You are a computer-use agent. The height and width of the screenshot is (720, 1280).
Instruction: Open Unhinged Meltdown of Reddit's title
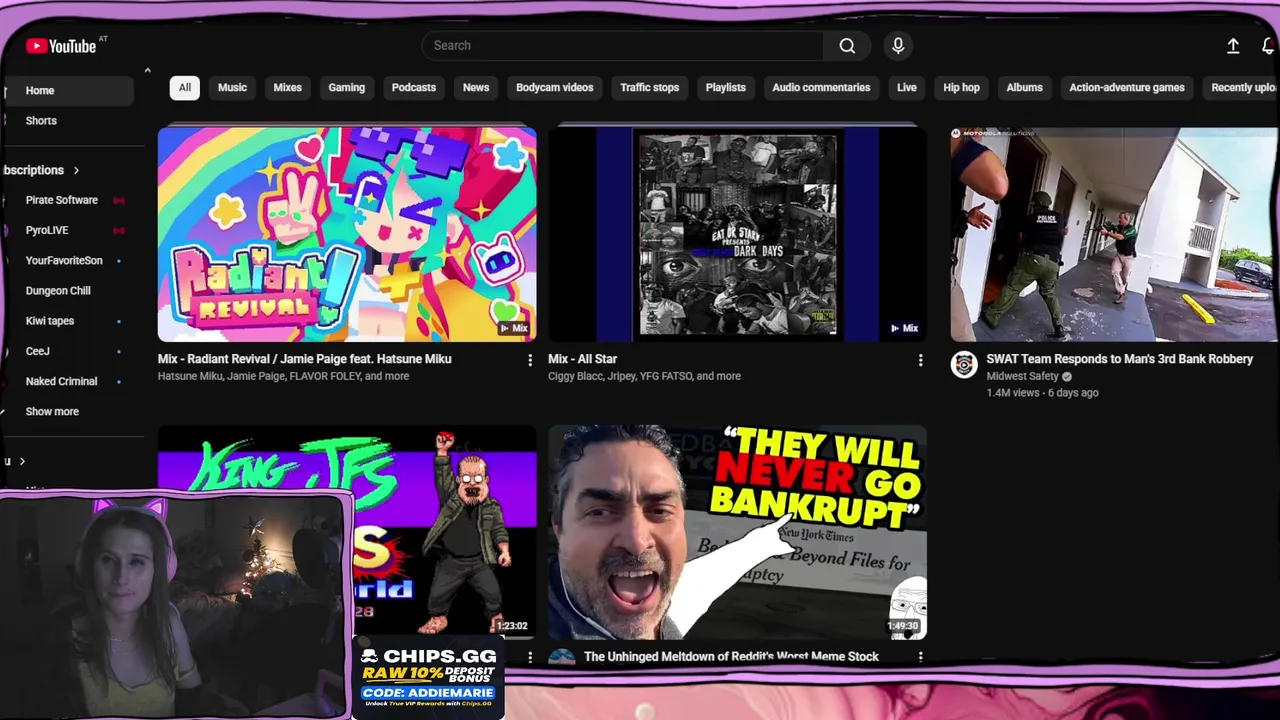tap(731, 657)
